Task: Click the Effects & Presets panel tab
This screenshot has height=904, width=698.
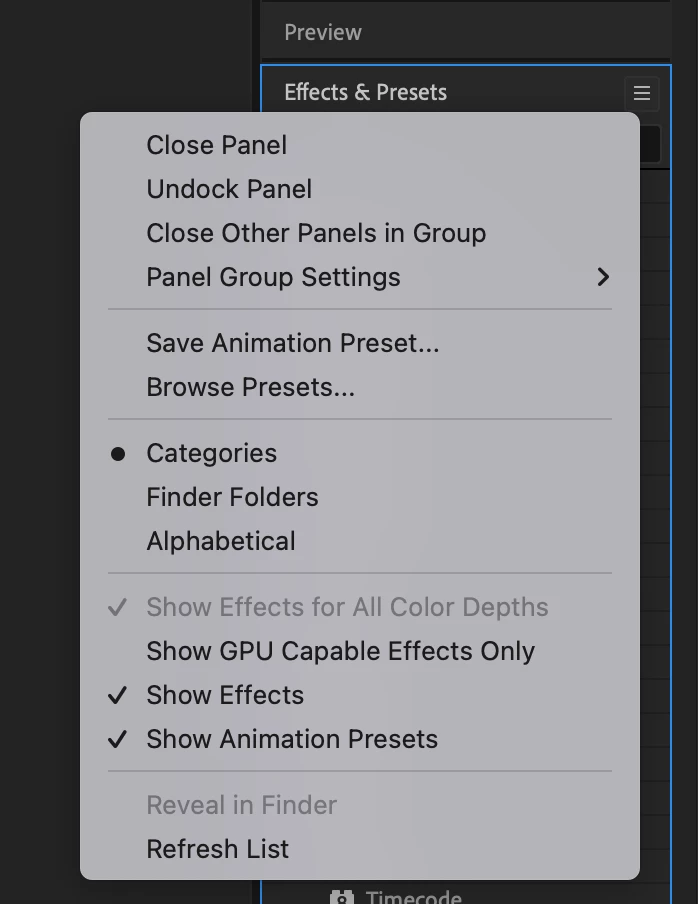Action: 365,92
